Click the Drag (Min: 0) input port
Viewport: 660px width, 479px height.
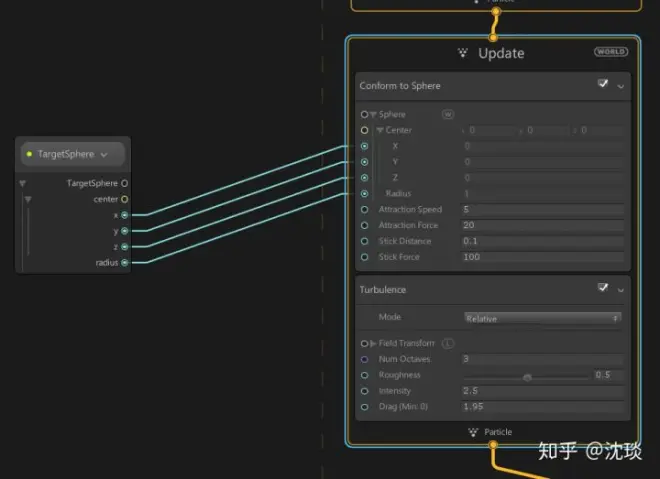coord(365,407)
